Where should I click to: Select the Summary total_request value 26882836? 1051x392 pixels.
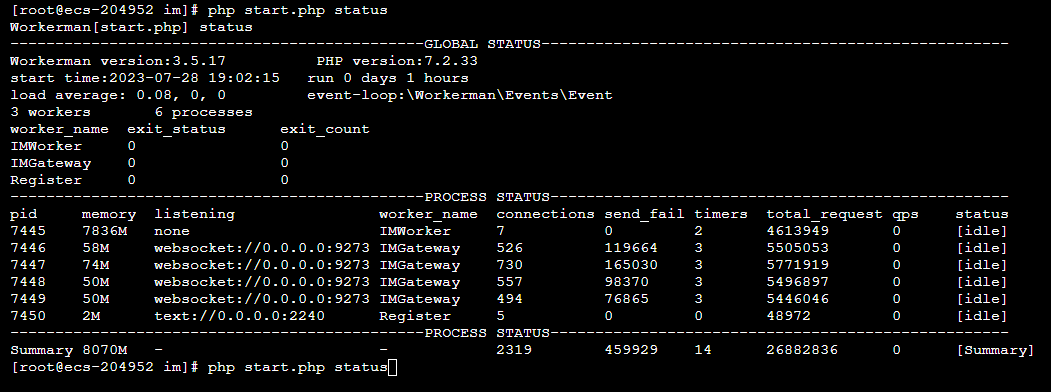coord(802,350)
